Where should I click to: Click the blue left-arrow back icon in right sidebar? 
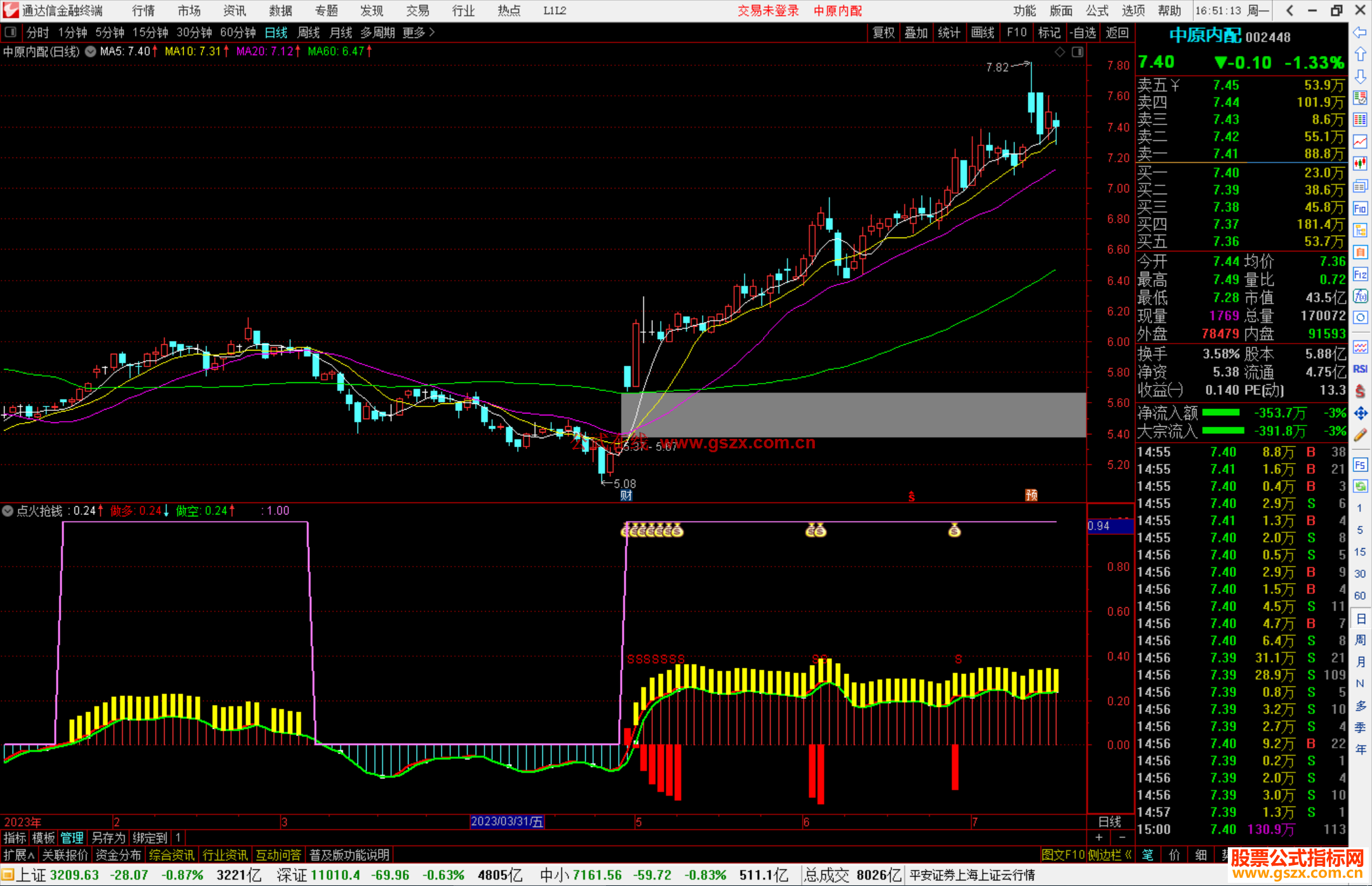[x=1360, y=32]
